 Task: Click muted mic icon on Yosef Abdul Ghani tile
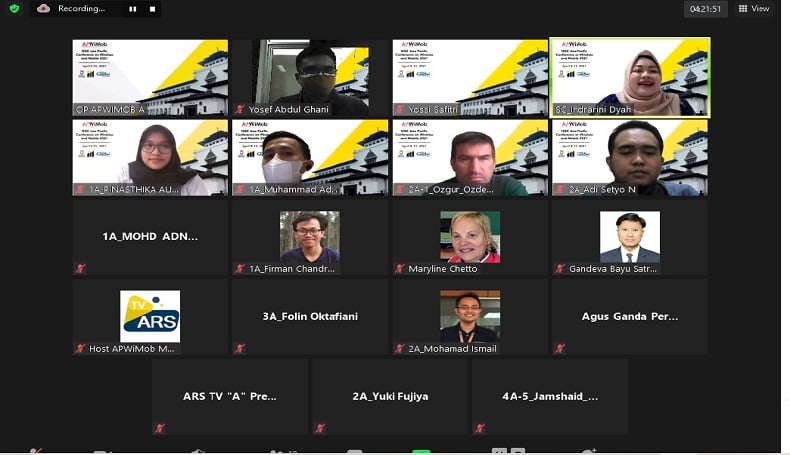(x=240, y=109)
